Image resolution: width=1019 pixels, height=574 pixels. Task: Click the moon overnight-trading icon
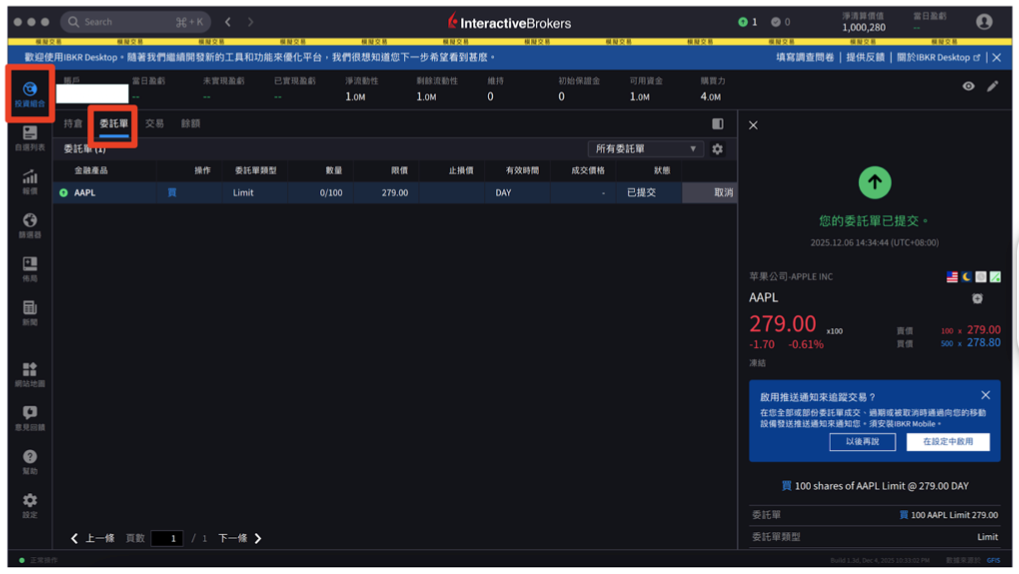click(x=967, y=277)
